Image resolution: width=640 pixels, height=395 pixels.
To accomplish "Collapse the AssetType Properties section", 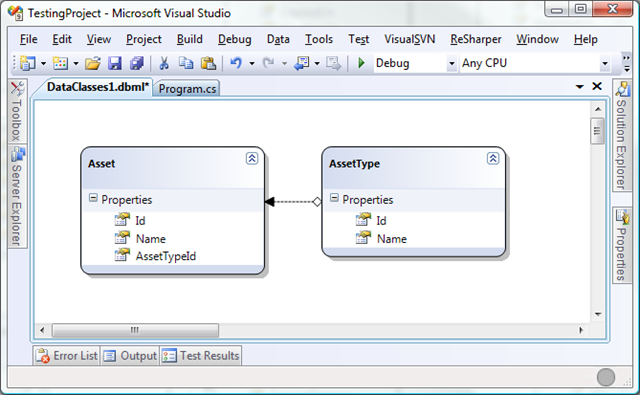I will (334, 198).
